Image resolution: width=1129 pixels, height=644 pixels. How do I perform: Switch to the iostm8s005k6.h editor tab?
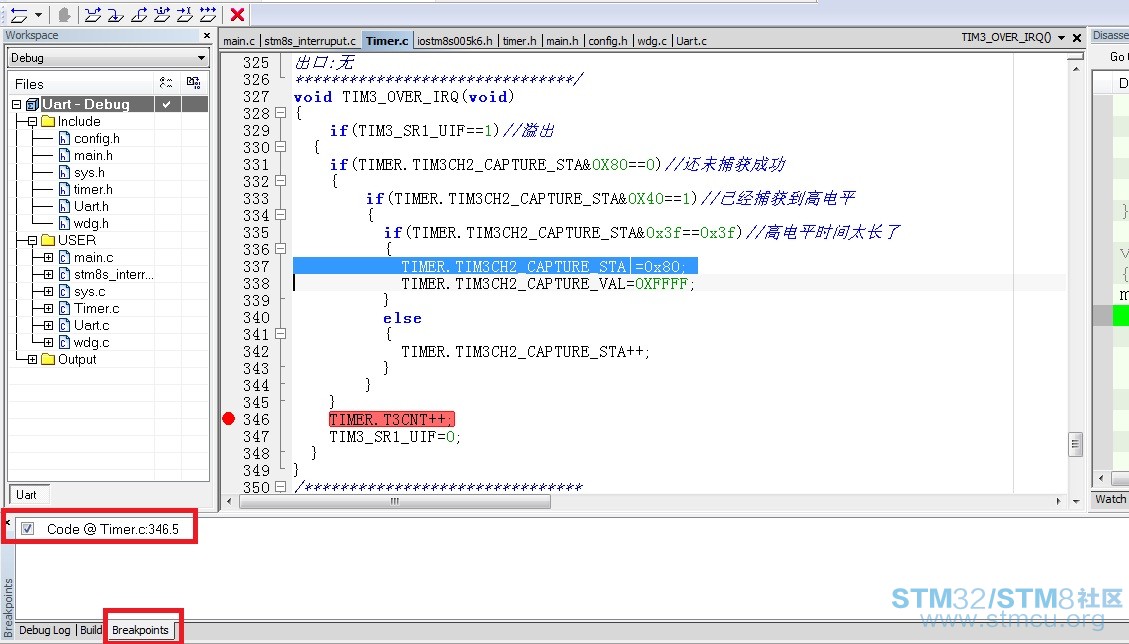point(455,41)
